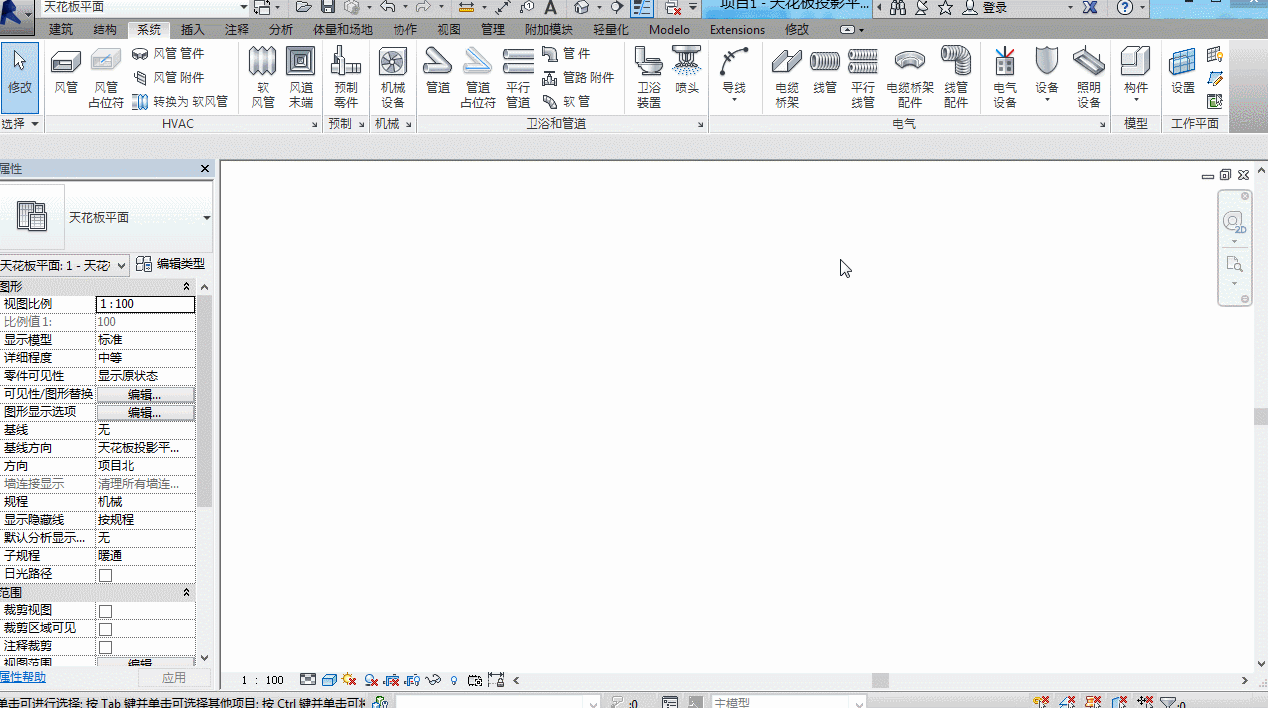Expand the 选择 panel dropdown
The height and width of the screenshot is (708, 1268).
point(21,124)
